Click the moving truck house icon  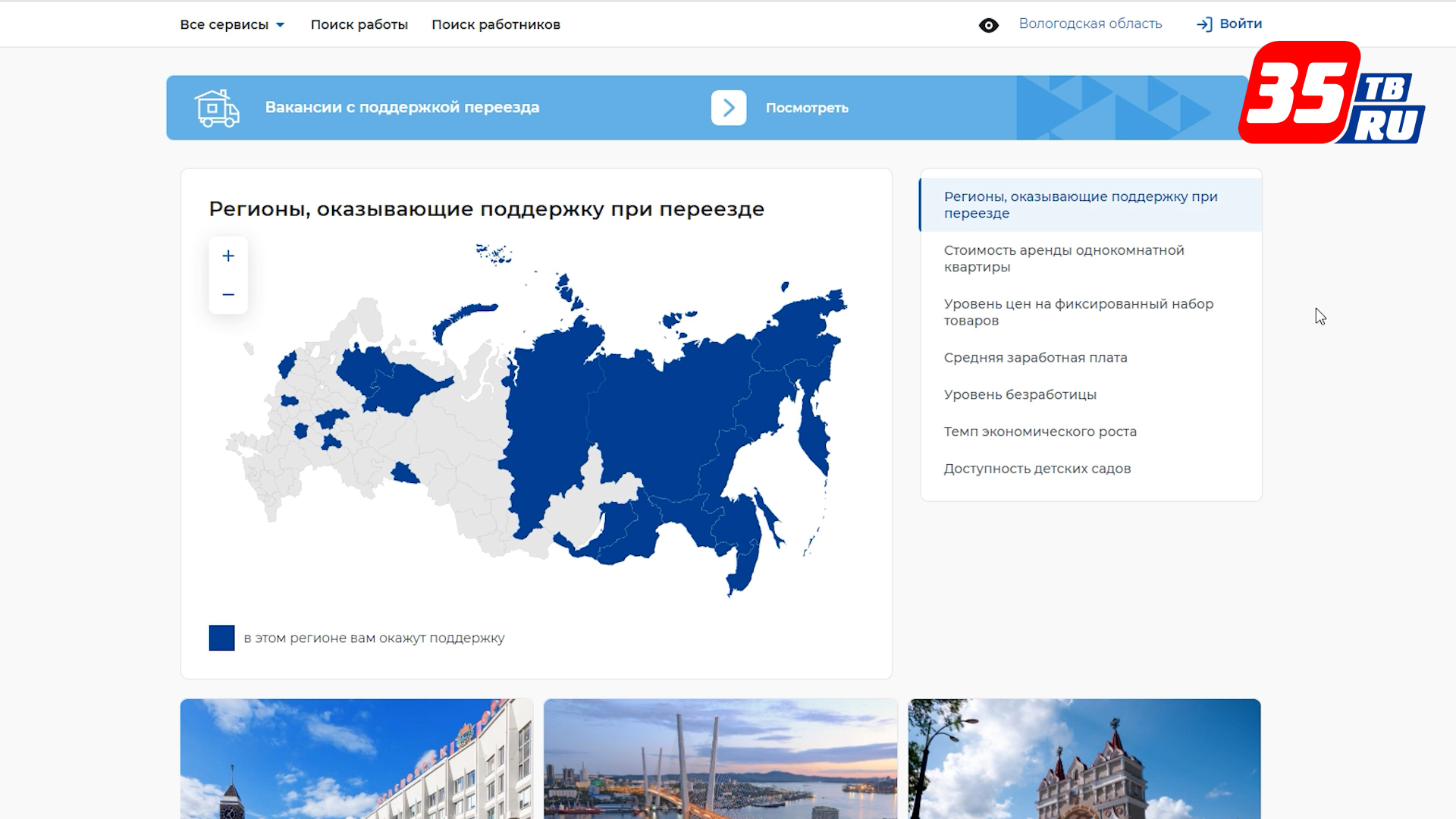(217, 108)
